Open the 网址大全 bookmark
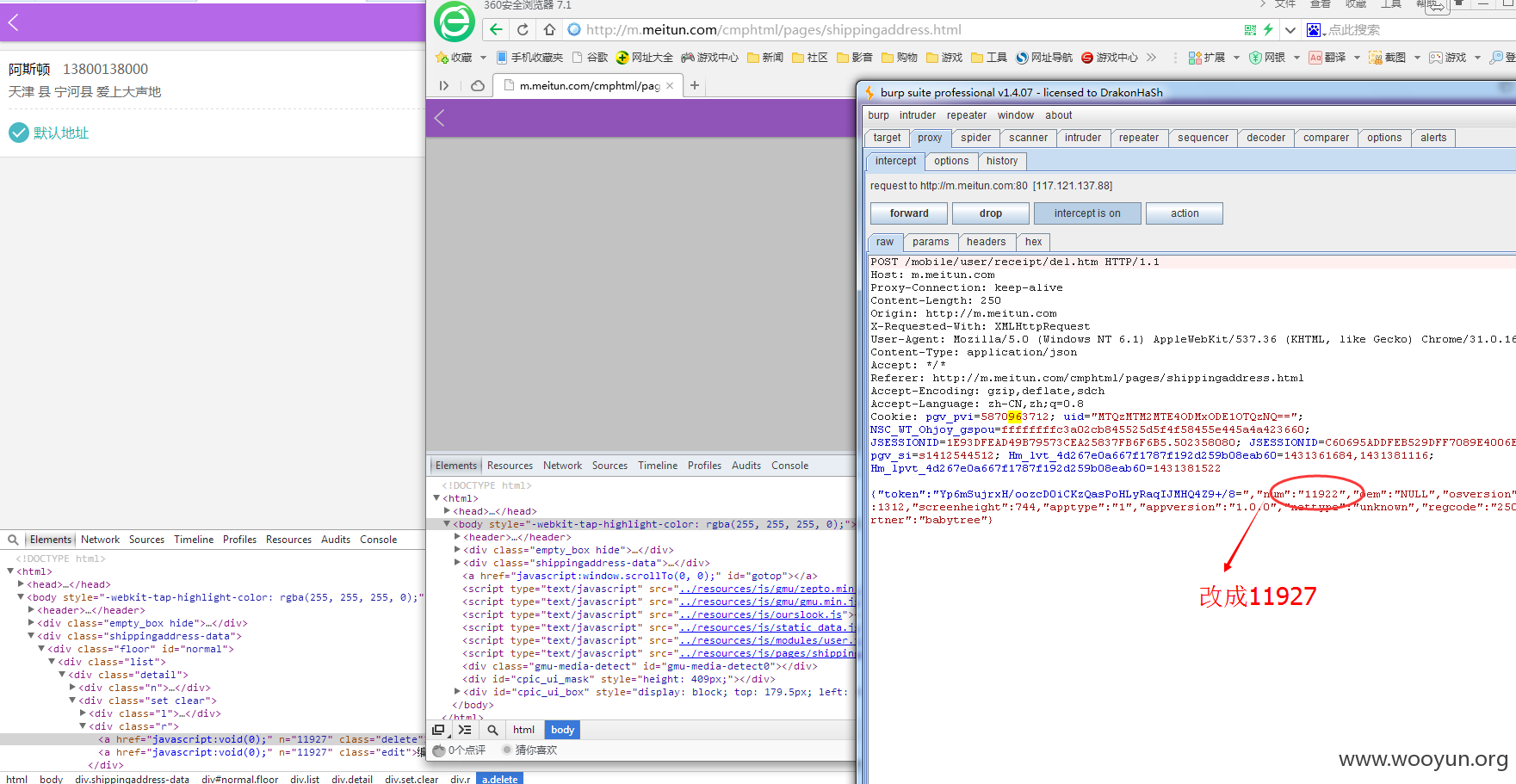The width and height of the screenshot is (1516, 784). [645, 58]
